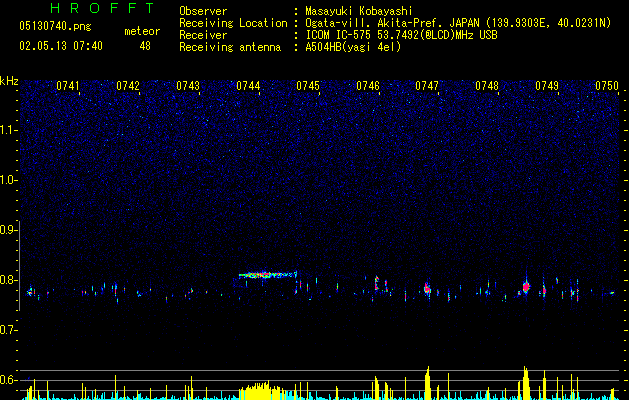Click the 0750 time marker
Image resolution: width=629 pixels, height=400 pixels.
(607, 86)
